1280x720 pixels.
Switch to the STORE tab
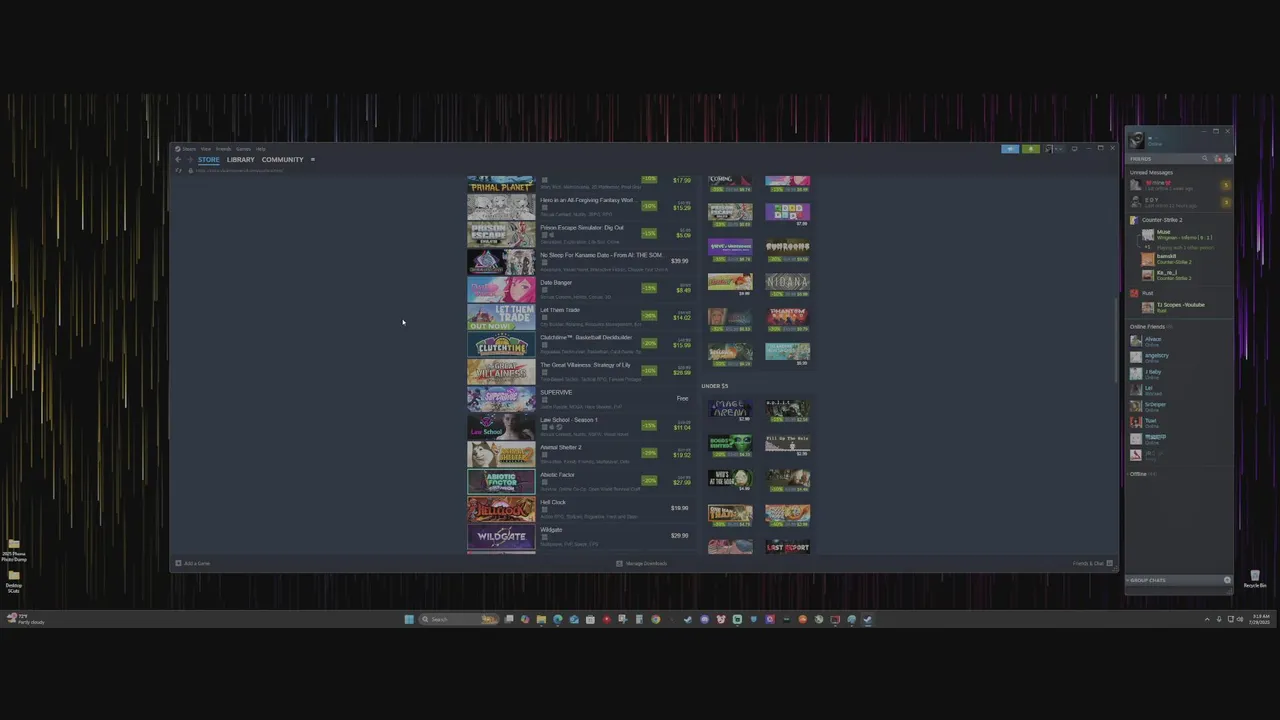point(208,160)
